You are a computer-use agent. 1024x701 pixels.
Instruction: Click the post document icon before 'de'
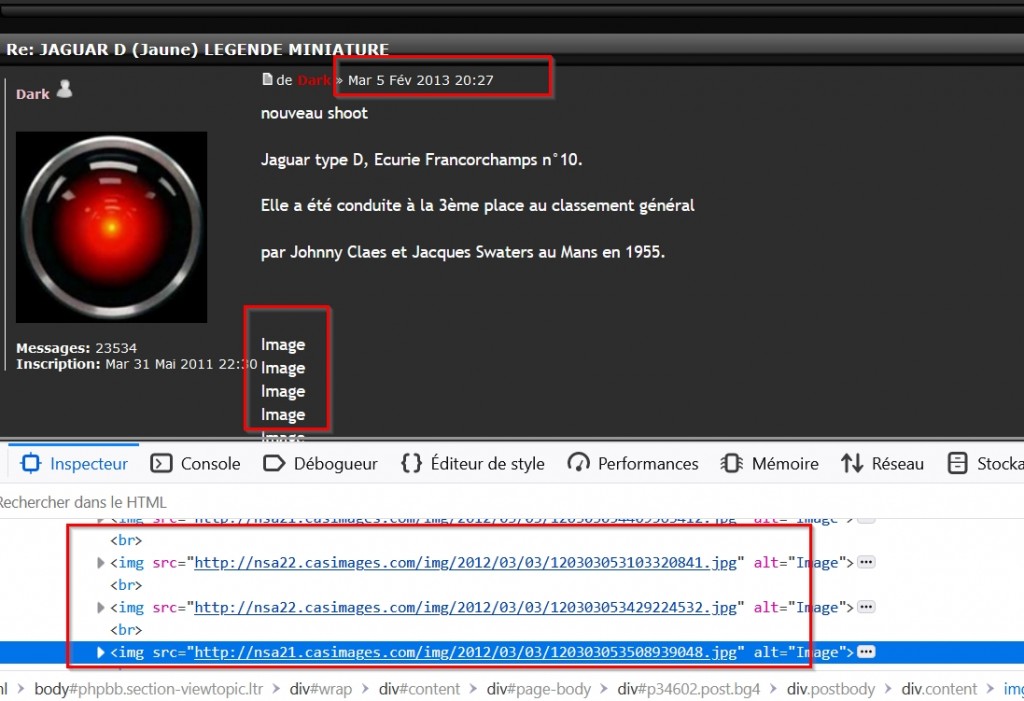pyautogui.click(x=266, y=79)
